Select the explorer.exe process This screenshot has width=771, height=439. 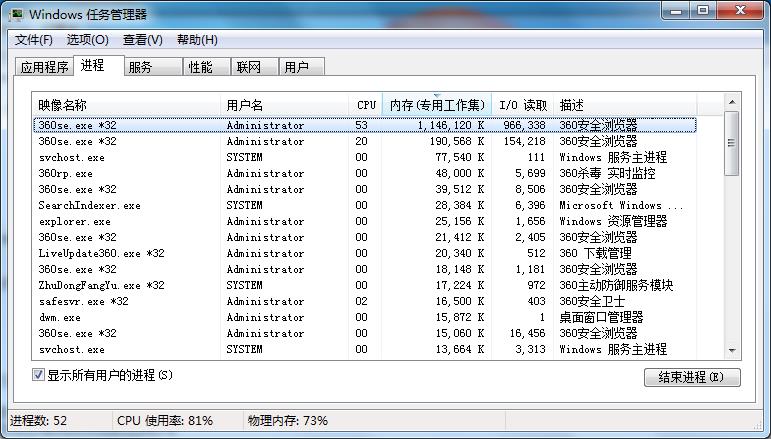click(365, 221)
